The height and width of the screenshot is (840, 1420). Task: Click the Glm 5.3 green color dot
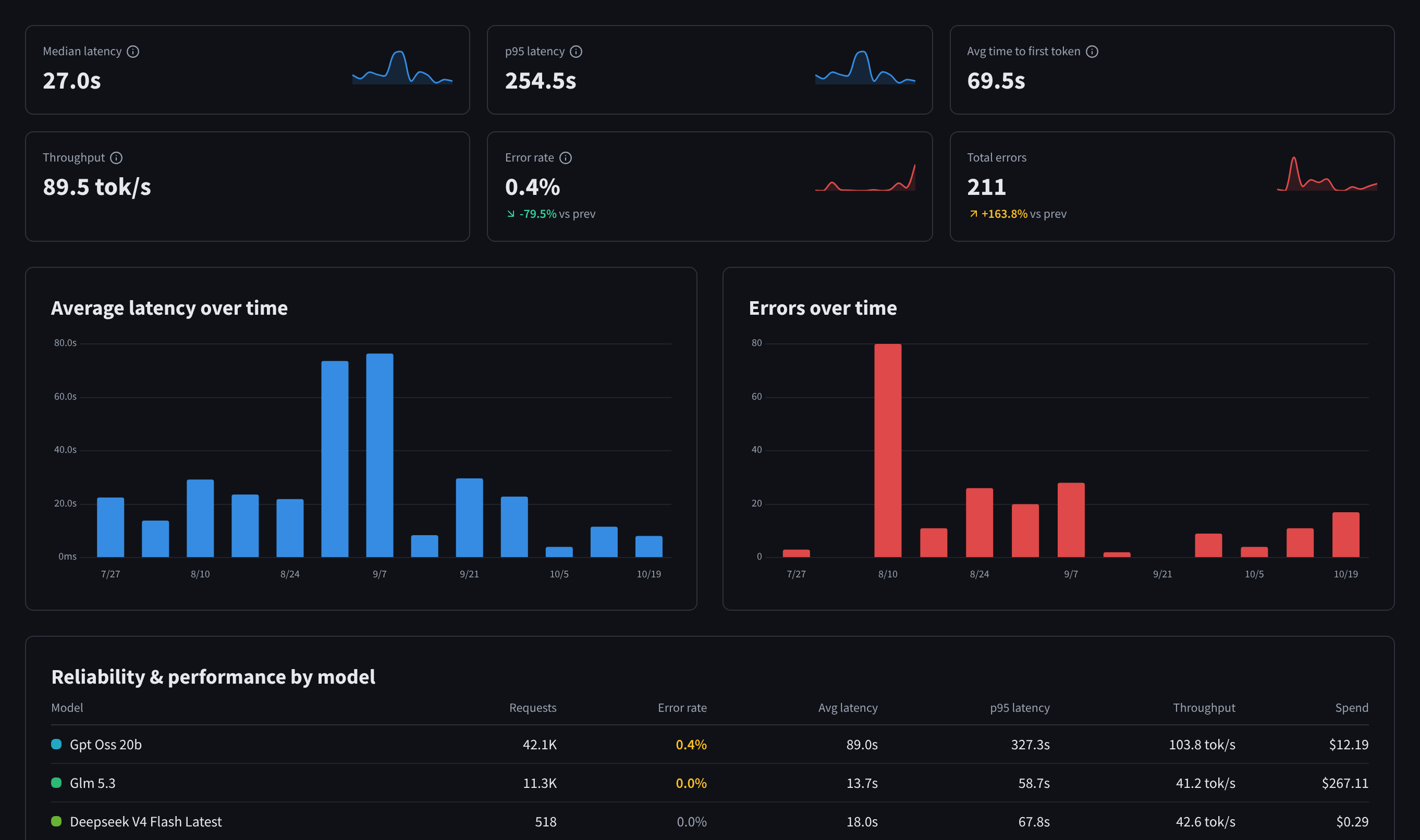click(x=56, y=783)
